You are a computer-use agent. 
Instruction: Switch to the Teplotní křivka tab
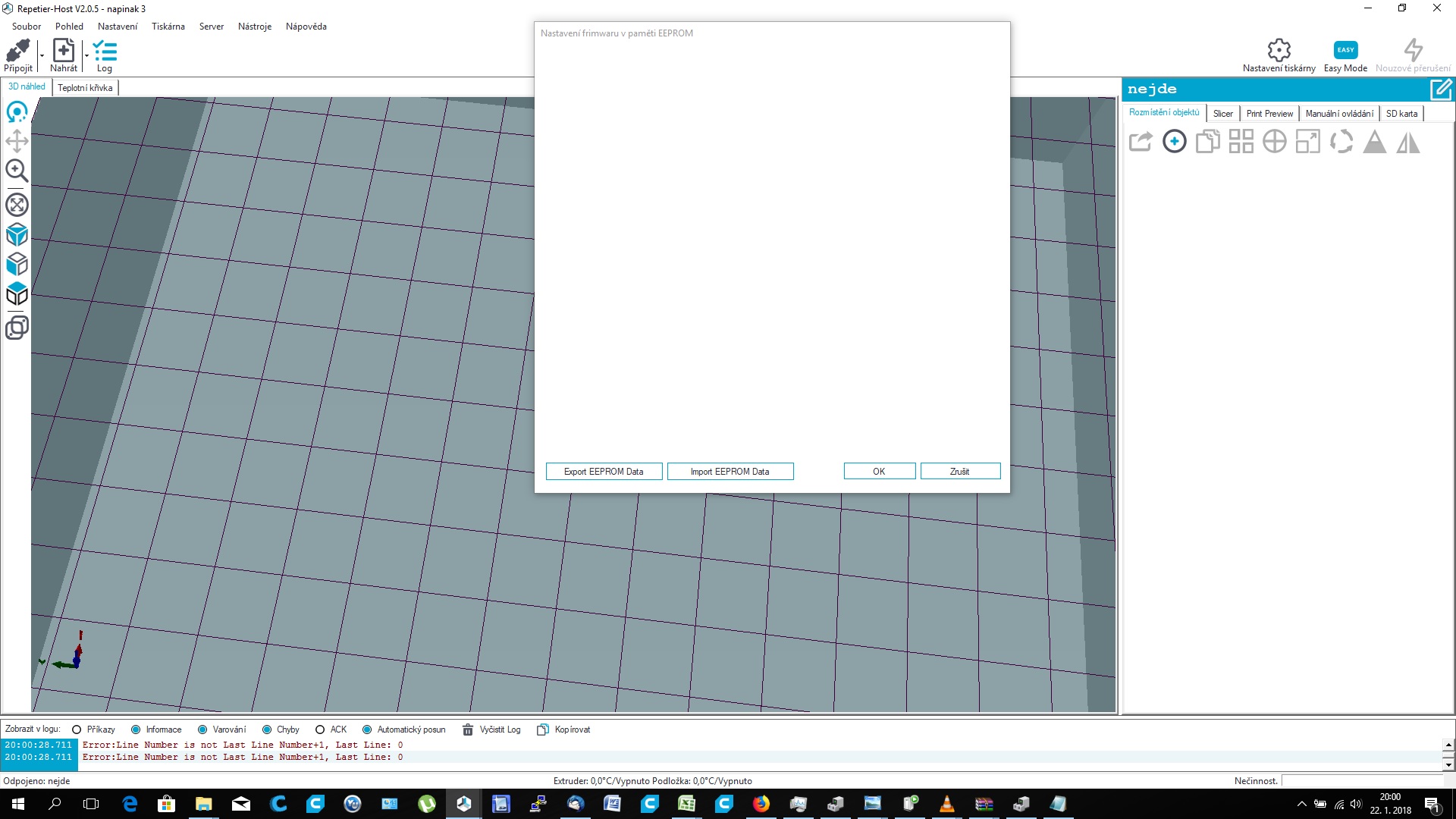(85, 88)
